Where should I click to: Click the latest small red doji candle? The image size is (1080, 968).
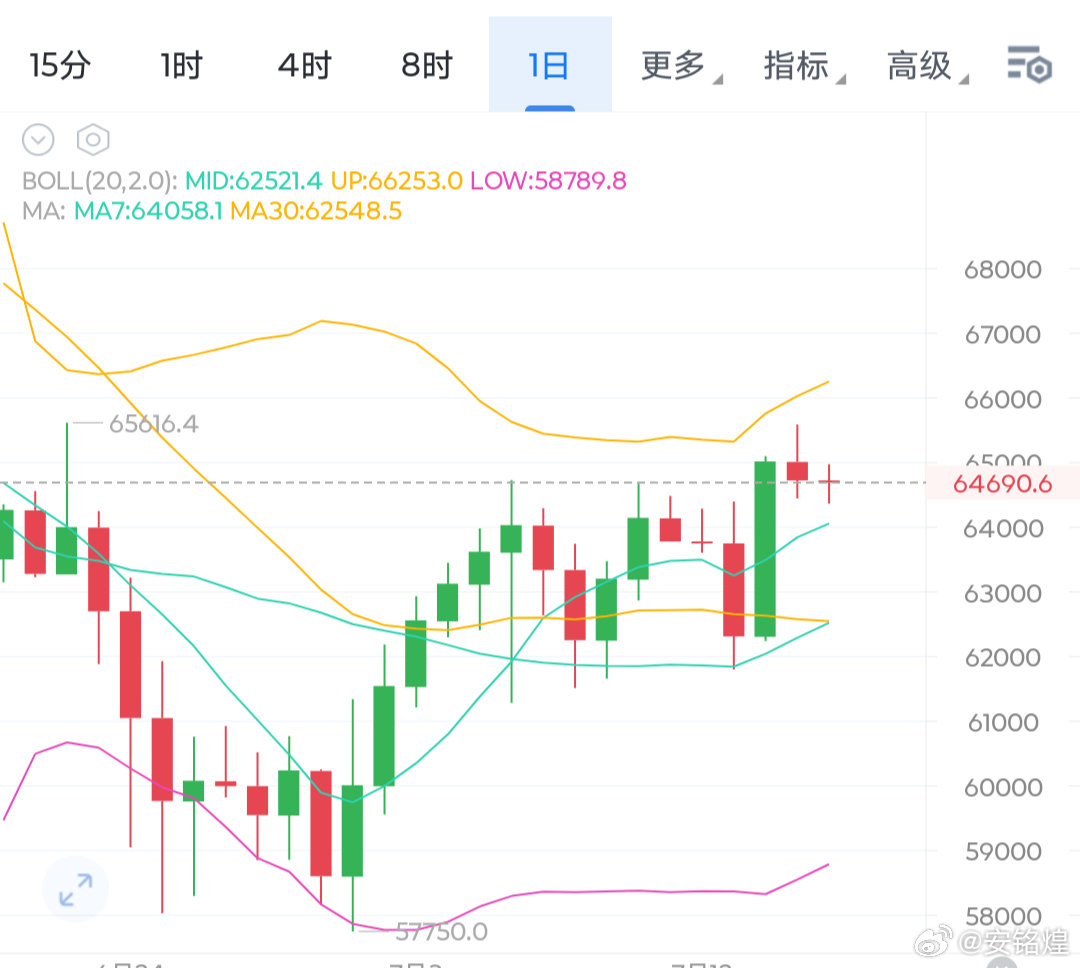829,482
